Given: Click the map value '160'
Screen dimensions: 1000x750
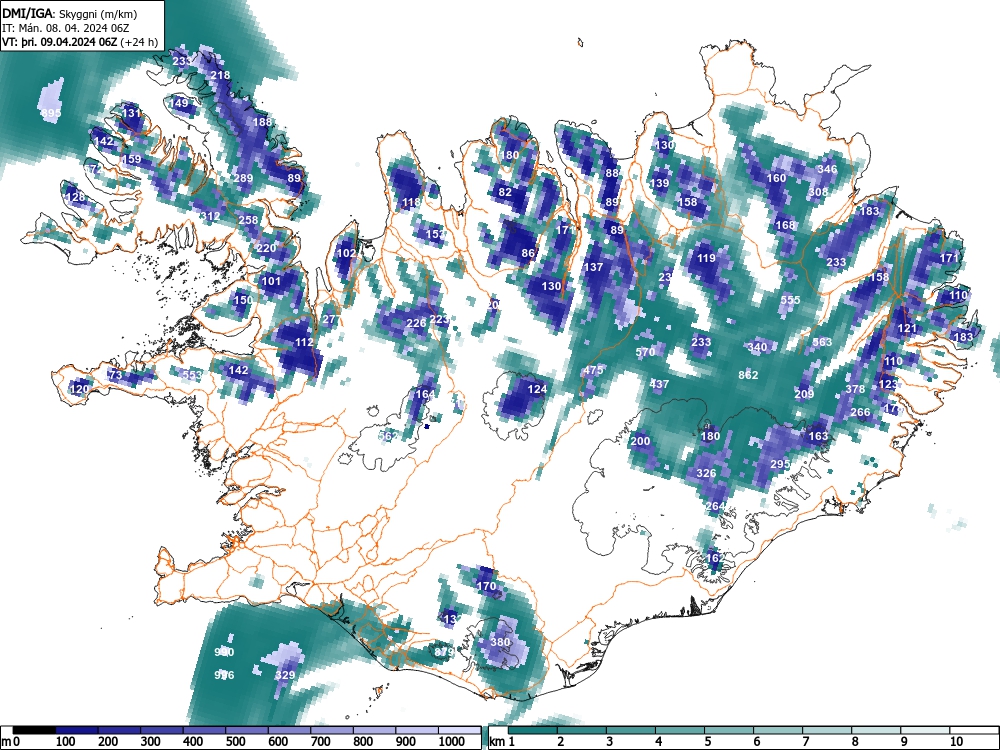Looking at the screenshot, I should pyautogui.click(x=776, y=178).
